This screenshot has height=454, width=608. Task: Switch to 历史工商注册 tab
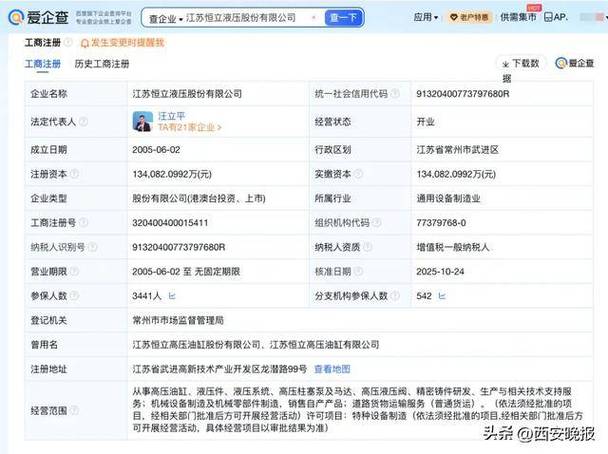click(x=102, y=64)
